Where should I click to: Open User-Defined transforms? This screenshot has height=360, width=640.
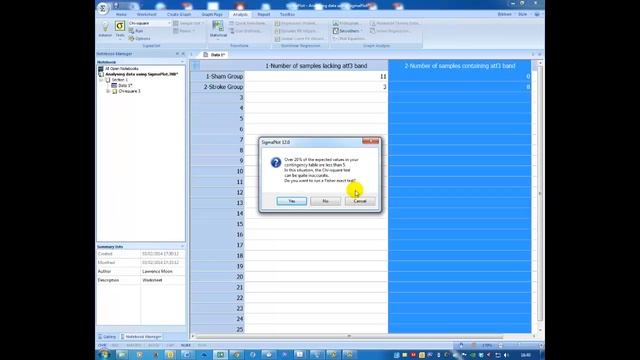[246, 31]
